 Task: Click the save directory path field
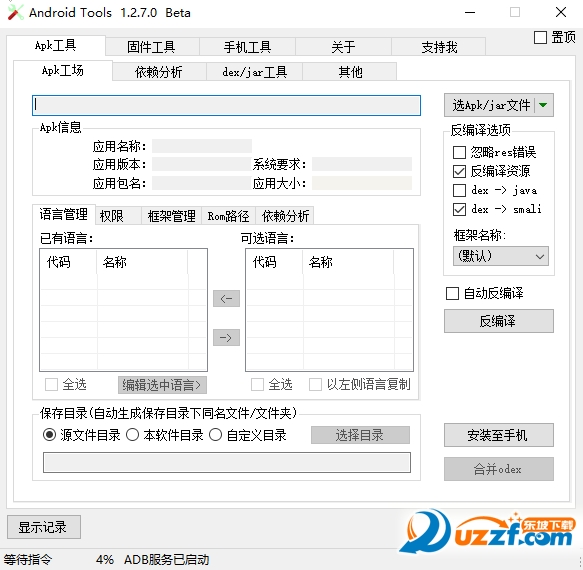coord(227,463)
